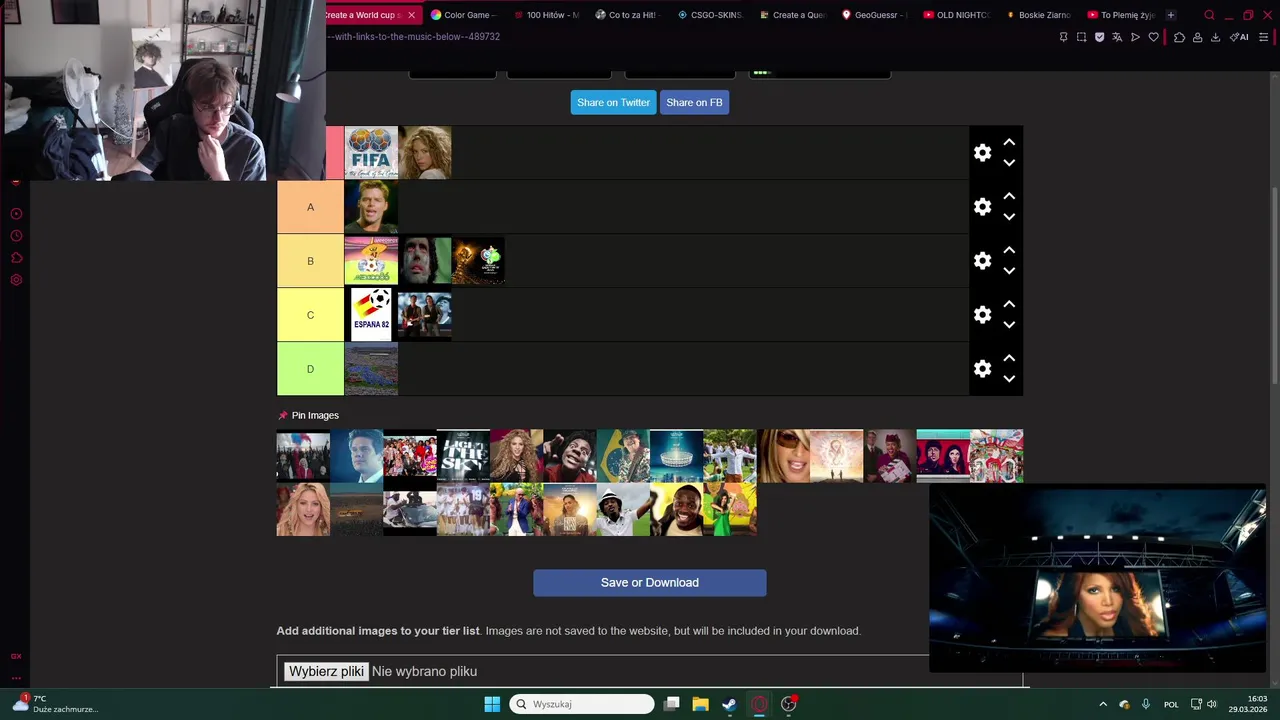The width and height of the screenshot is (1280, 720).
Task: Click Wybierz pliki file chooser button
Action: (x=326, y=671)
